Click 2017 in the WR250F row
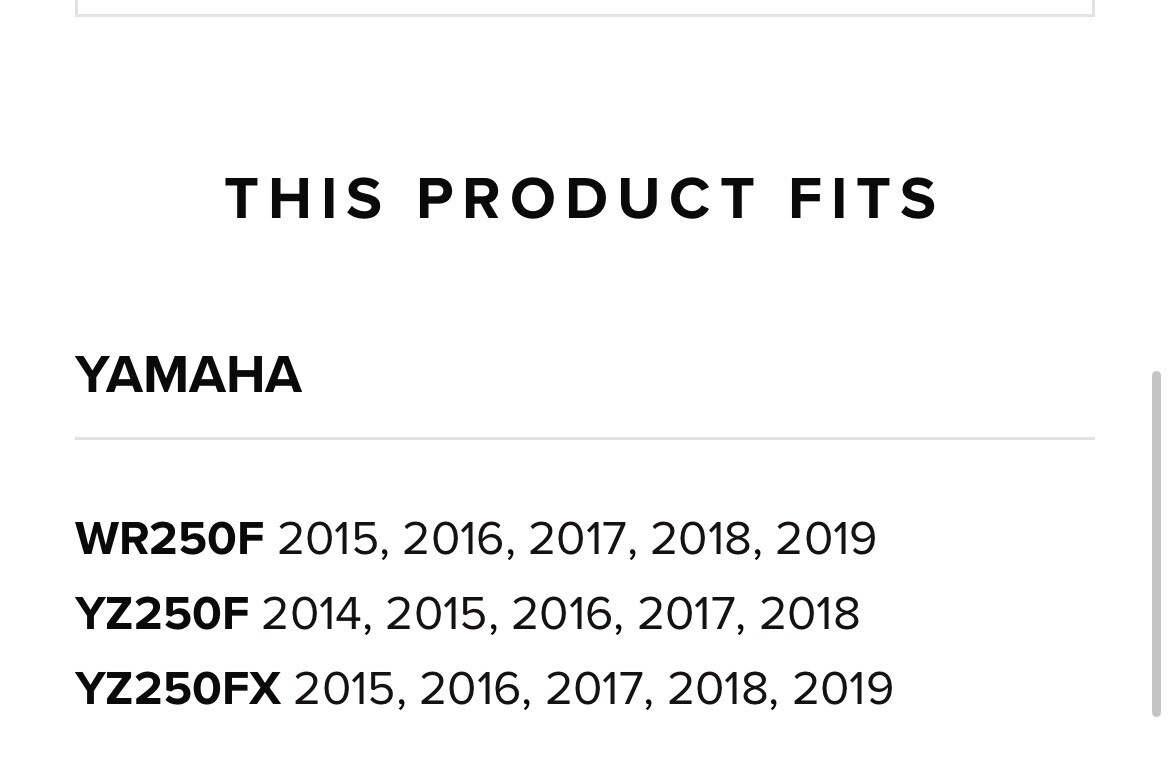The image size is (1170, 764). [577, 539]
